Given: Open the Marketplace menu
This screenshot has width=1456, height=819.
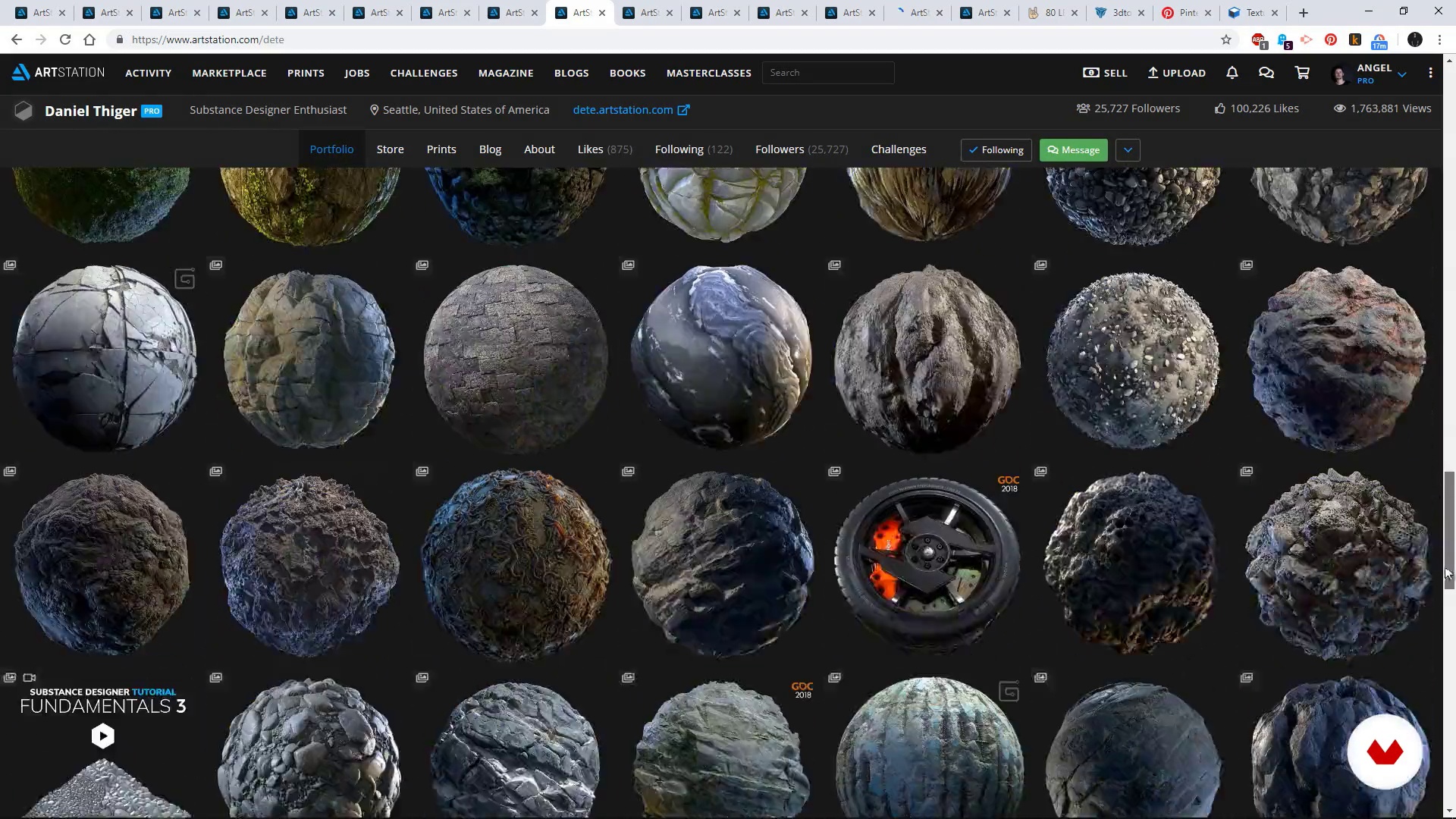Looking at the screenshot, I should (229, 73).
